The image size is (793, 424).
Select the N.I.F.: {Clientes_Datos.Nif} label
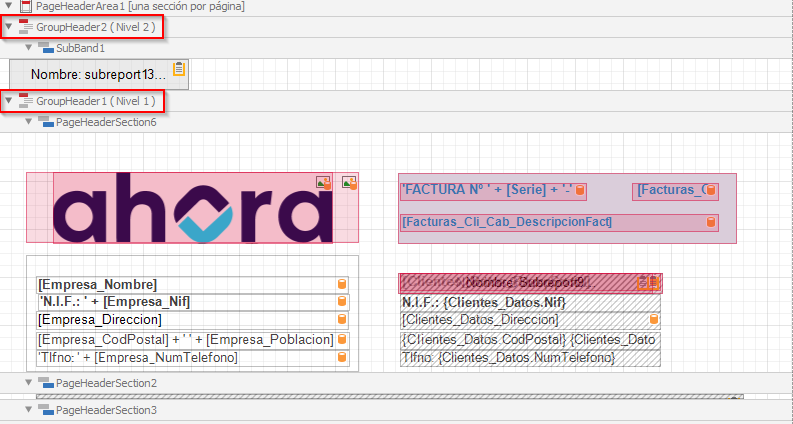(x=531, y=303)
